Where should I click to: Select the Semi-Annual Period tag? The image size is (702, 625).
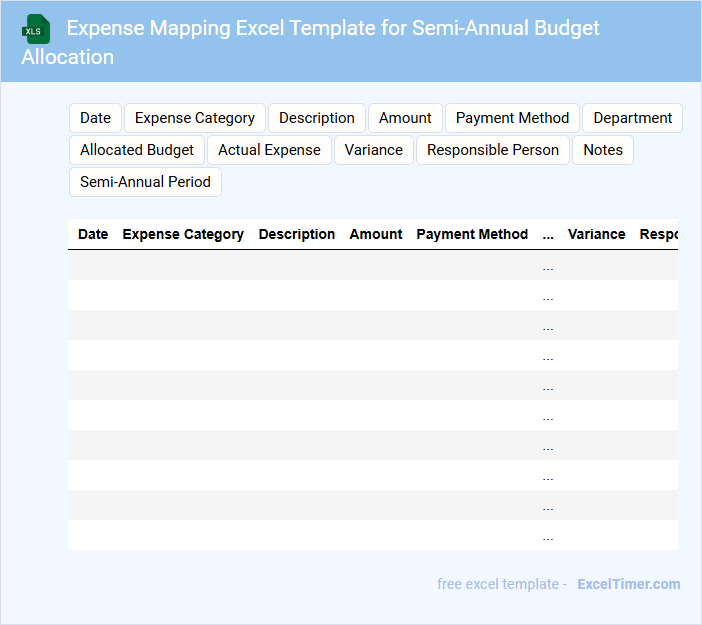point(145,182)
